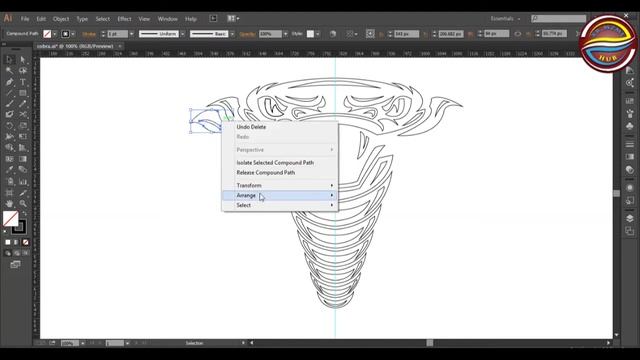
Task: Open Arrange Documents dropdown
Action: 233,18
